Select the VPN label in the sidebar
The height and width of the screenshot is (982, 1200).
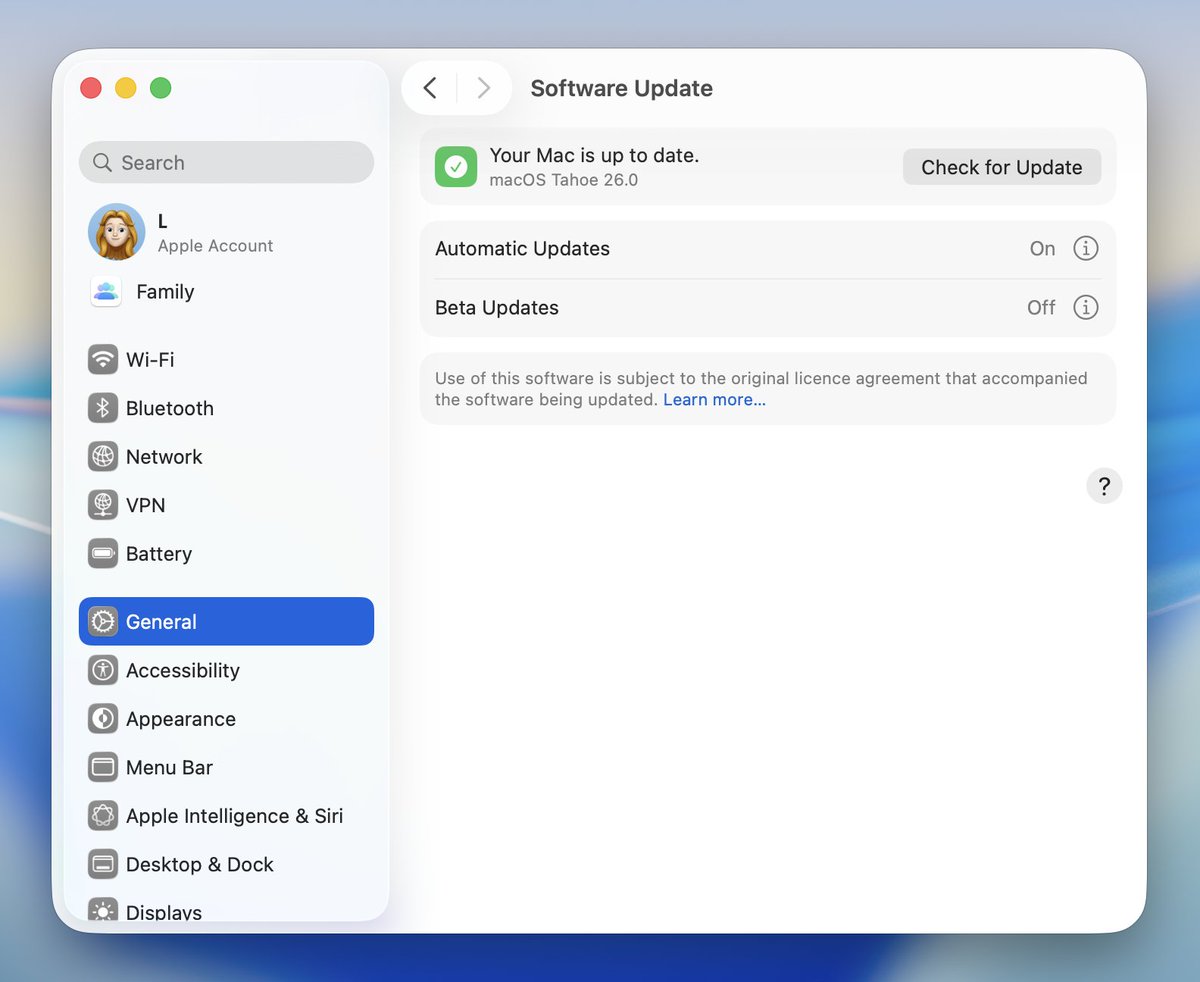pos(146,505)
